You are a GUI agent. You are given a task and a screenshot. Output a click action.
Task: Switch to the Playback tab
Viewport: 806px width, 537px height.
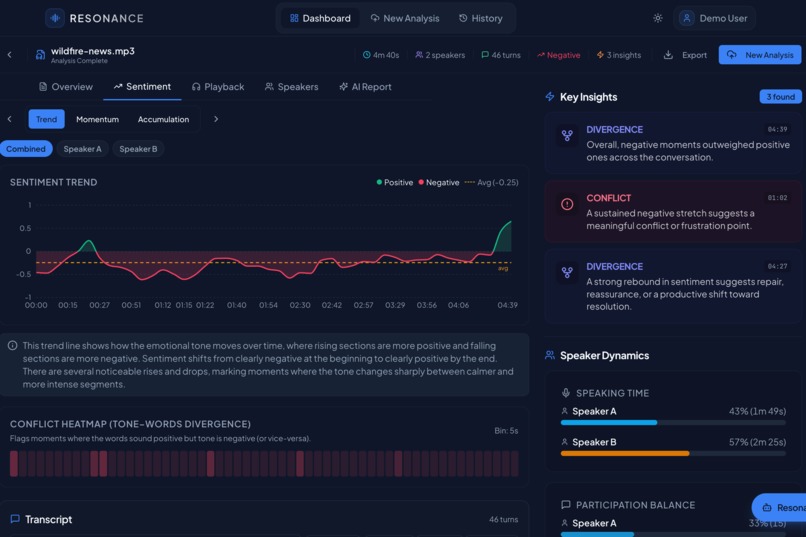click(x=218, y=87)
